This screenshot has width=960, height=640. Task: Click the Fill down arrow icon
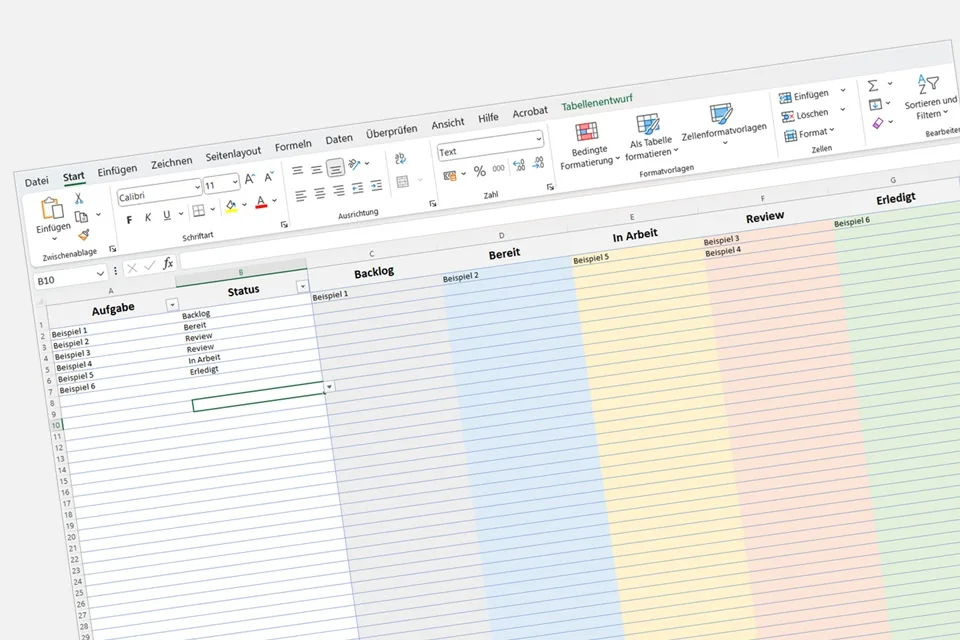875,105
